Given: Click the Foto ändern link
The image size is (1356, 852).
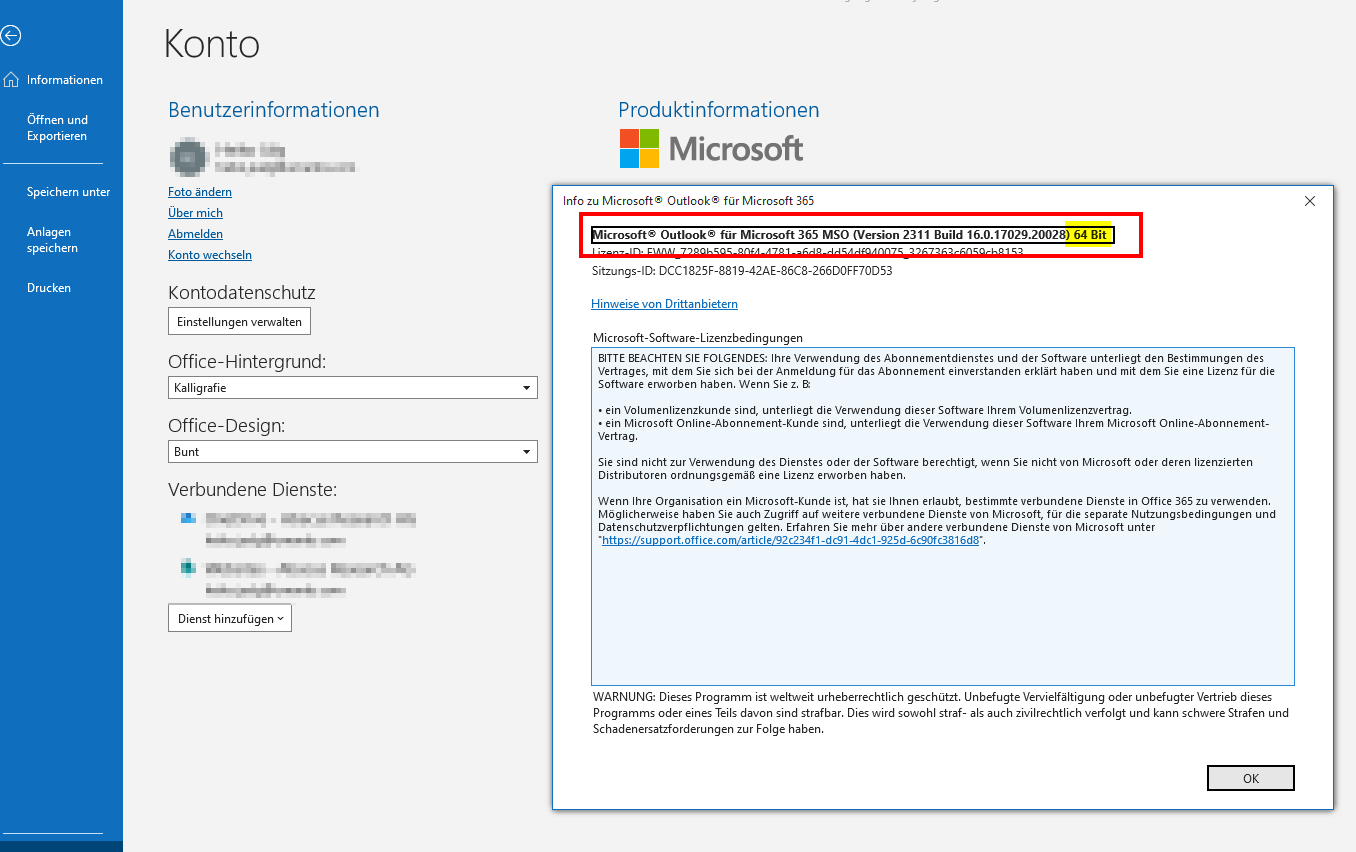Looking at the screenshot, I should coord(200,192).
